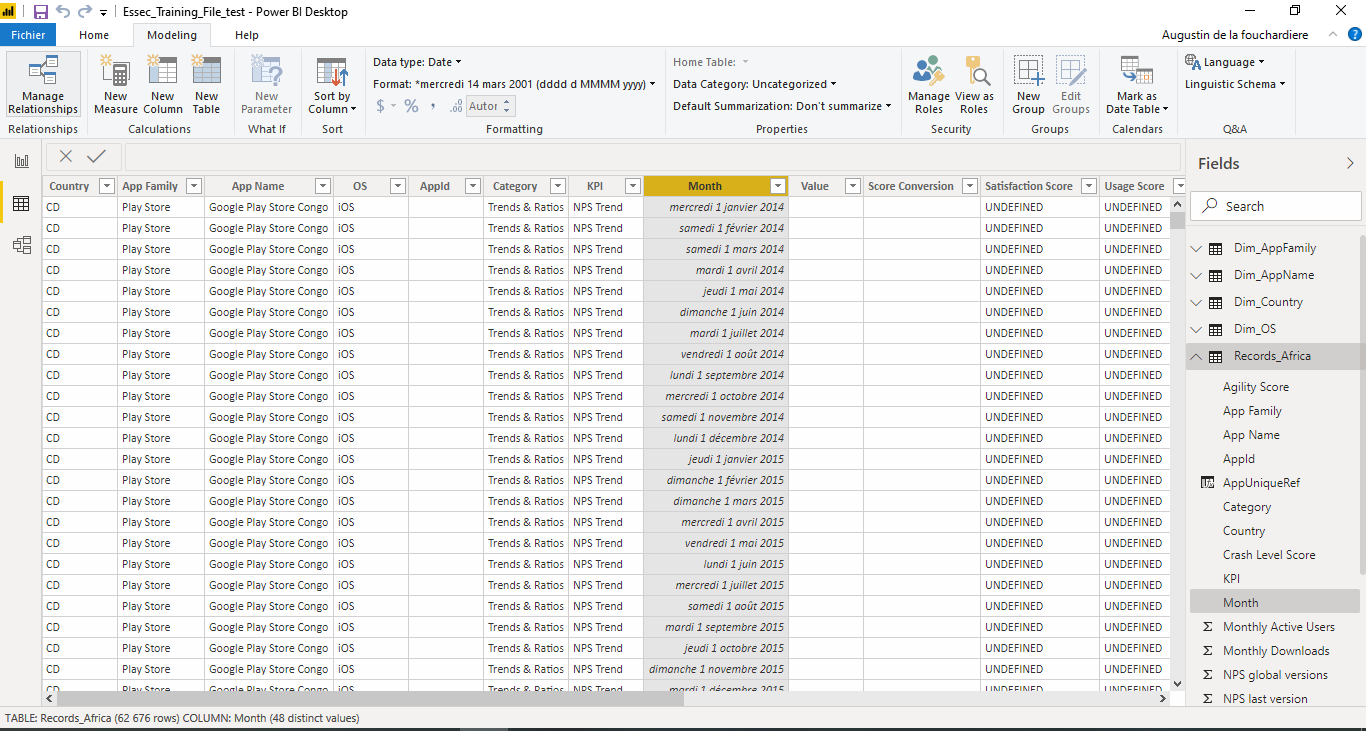
Task: Collapse Records_Africa table in Fields
Action: point(1197,356)
